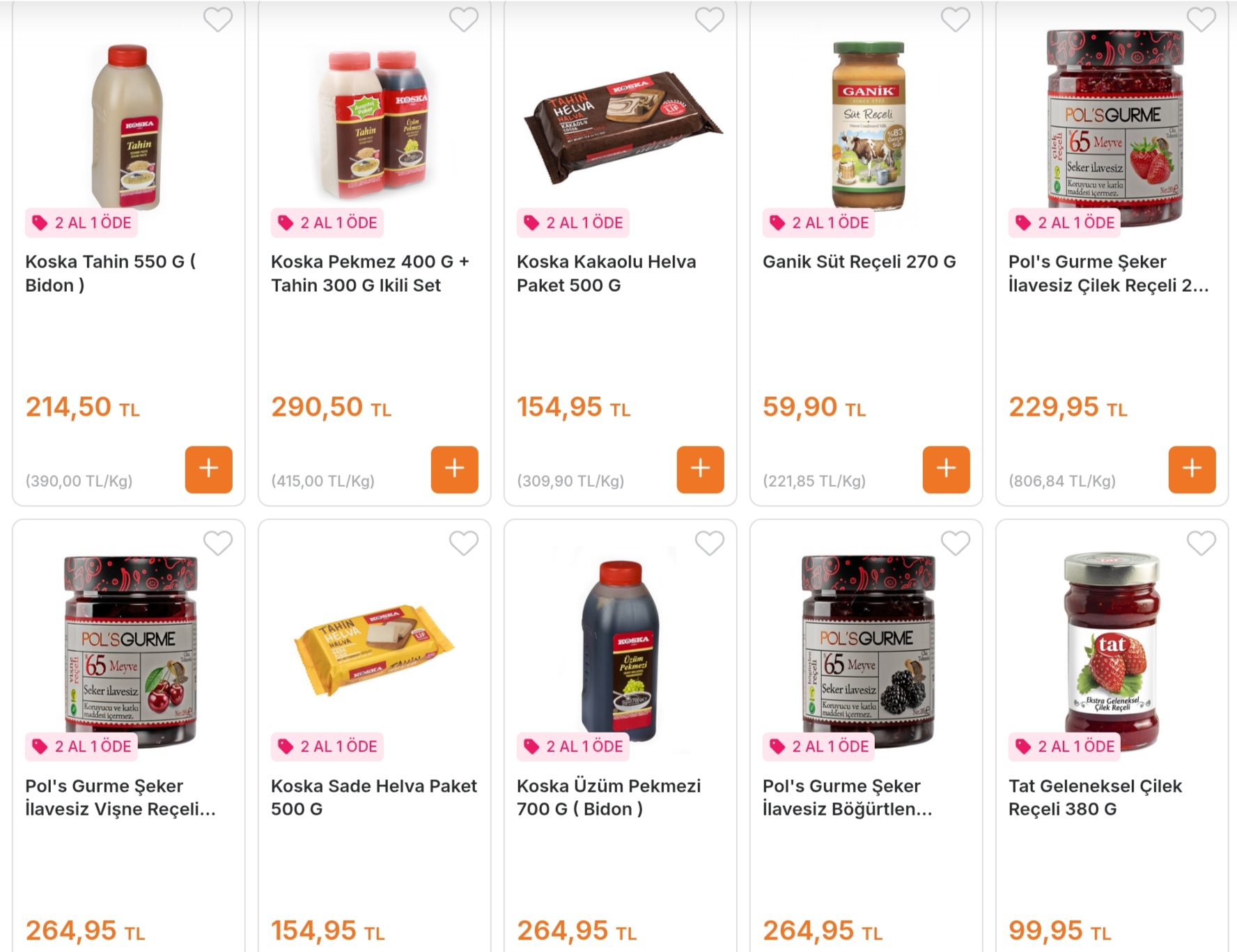Favorite Tat Geleneksel Çilek Reçeli heart
1237x952 pixels.
click(1201, 543)
